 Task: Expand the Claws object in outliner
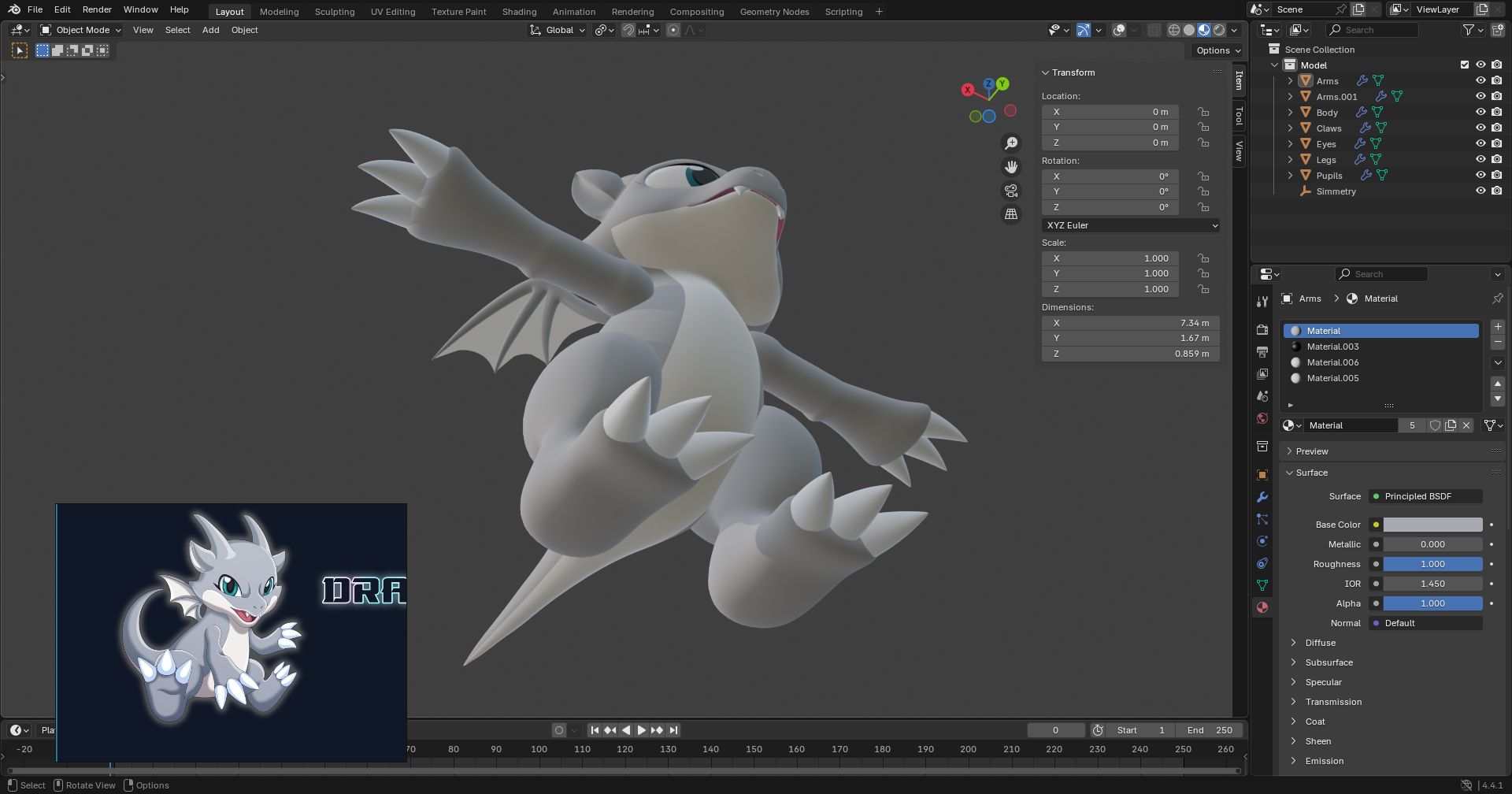pyautogui.click(x=1290, y=128)
